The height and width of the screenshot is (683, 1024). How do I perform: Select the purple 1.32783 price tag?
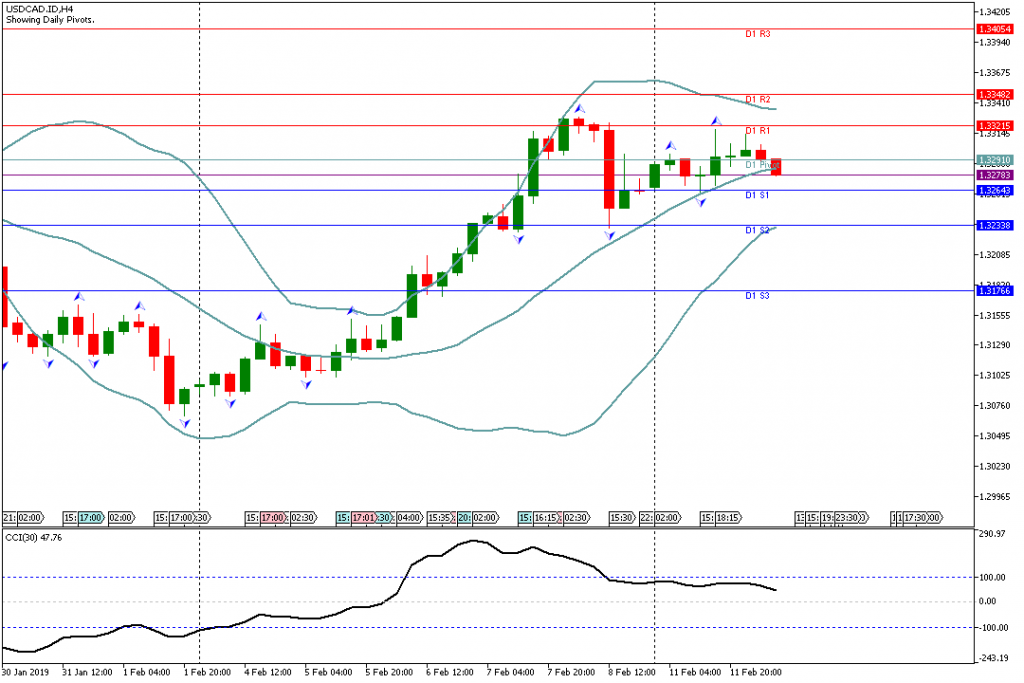tap(996, 176)
